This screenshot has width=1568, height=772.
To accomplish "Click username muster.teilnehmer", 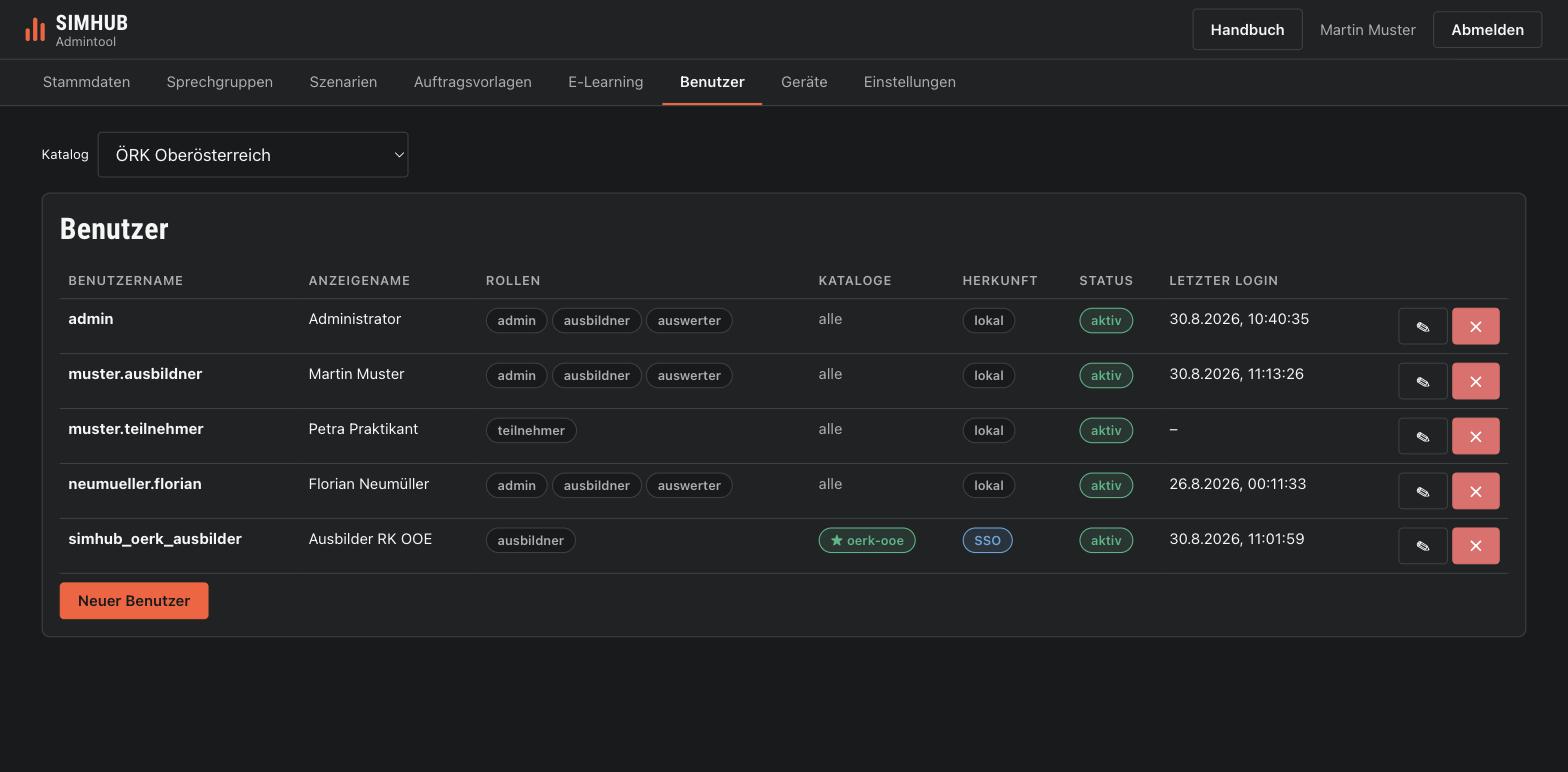I will (136, 429).
